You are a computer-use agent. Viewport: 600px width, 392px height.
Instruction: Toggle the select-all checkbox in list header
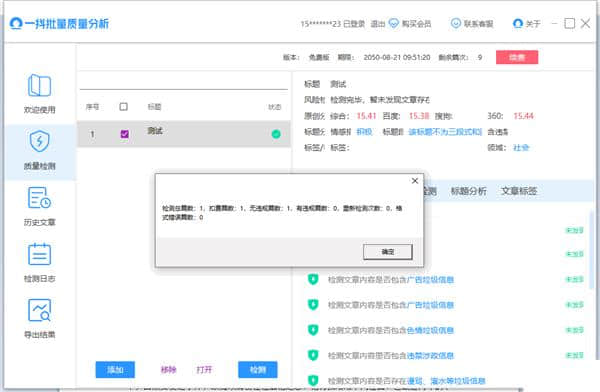(x=124, y=106)
